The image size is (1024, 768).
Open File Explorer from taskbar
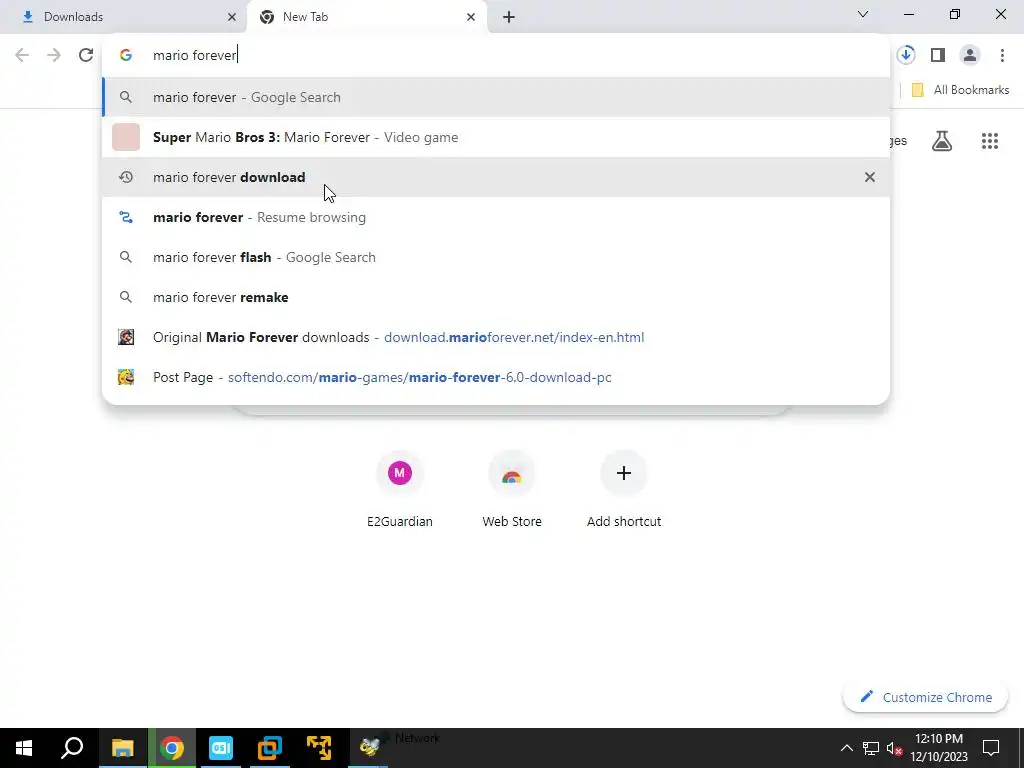[123, 748]
